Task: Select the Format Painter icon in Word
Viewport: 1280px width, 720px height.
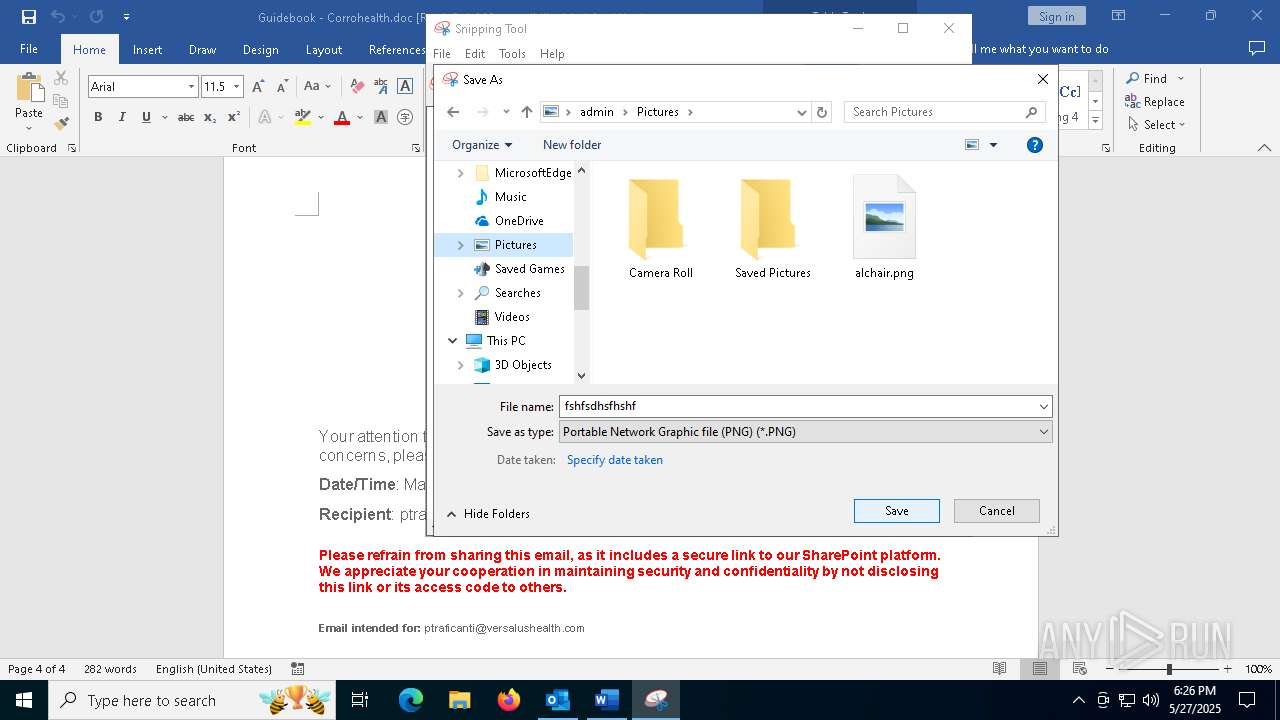Action: (61, 123)
